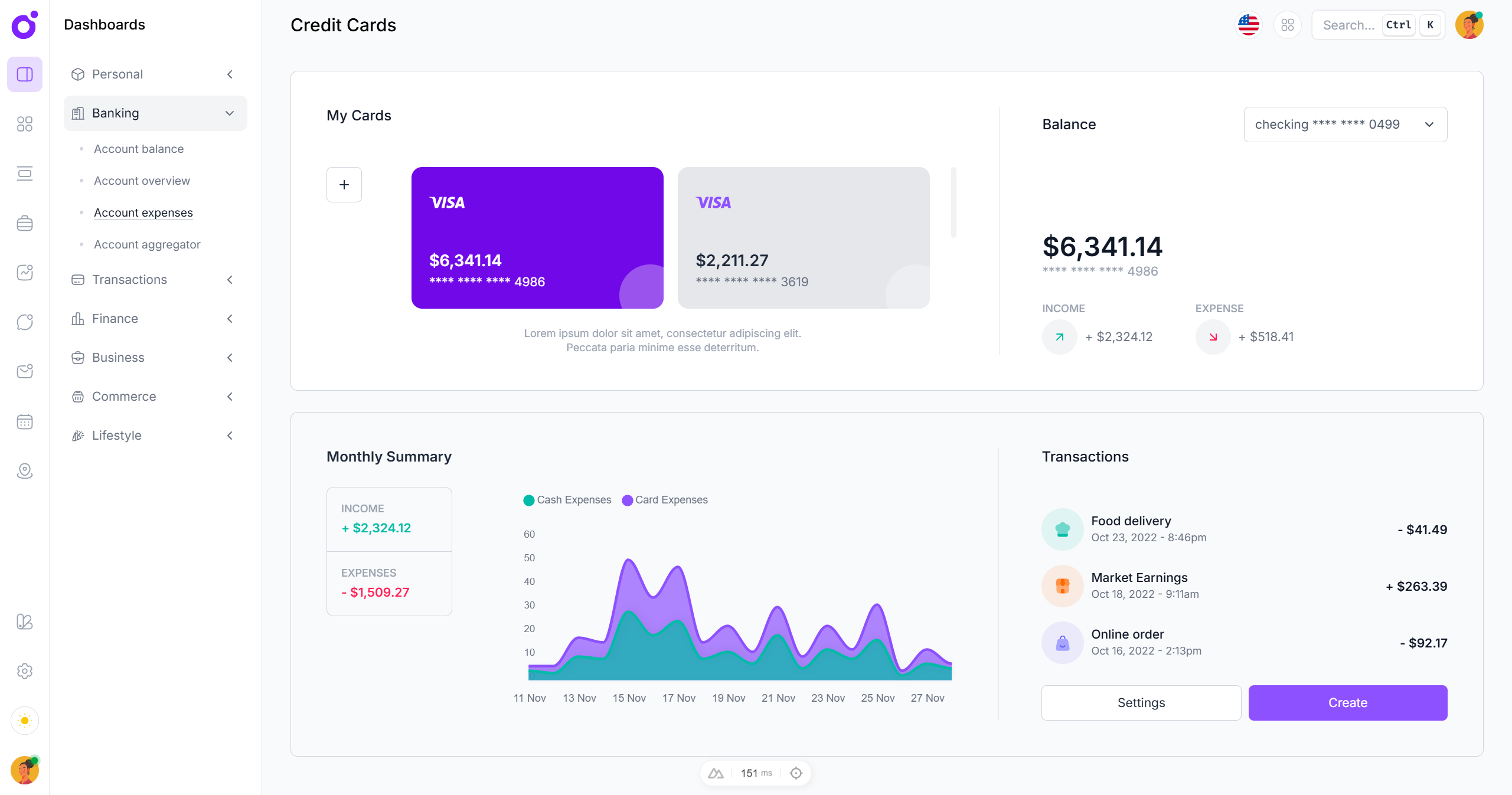1512x795 pixels.
Task: Click the location pin icon in sidebar
Action: click(x=24, y=470)
